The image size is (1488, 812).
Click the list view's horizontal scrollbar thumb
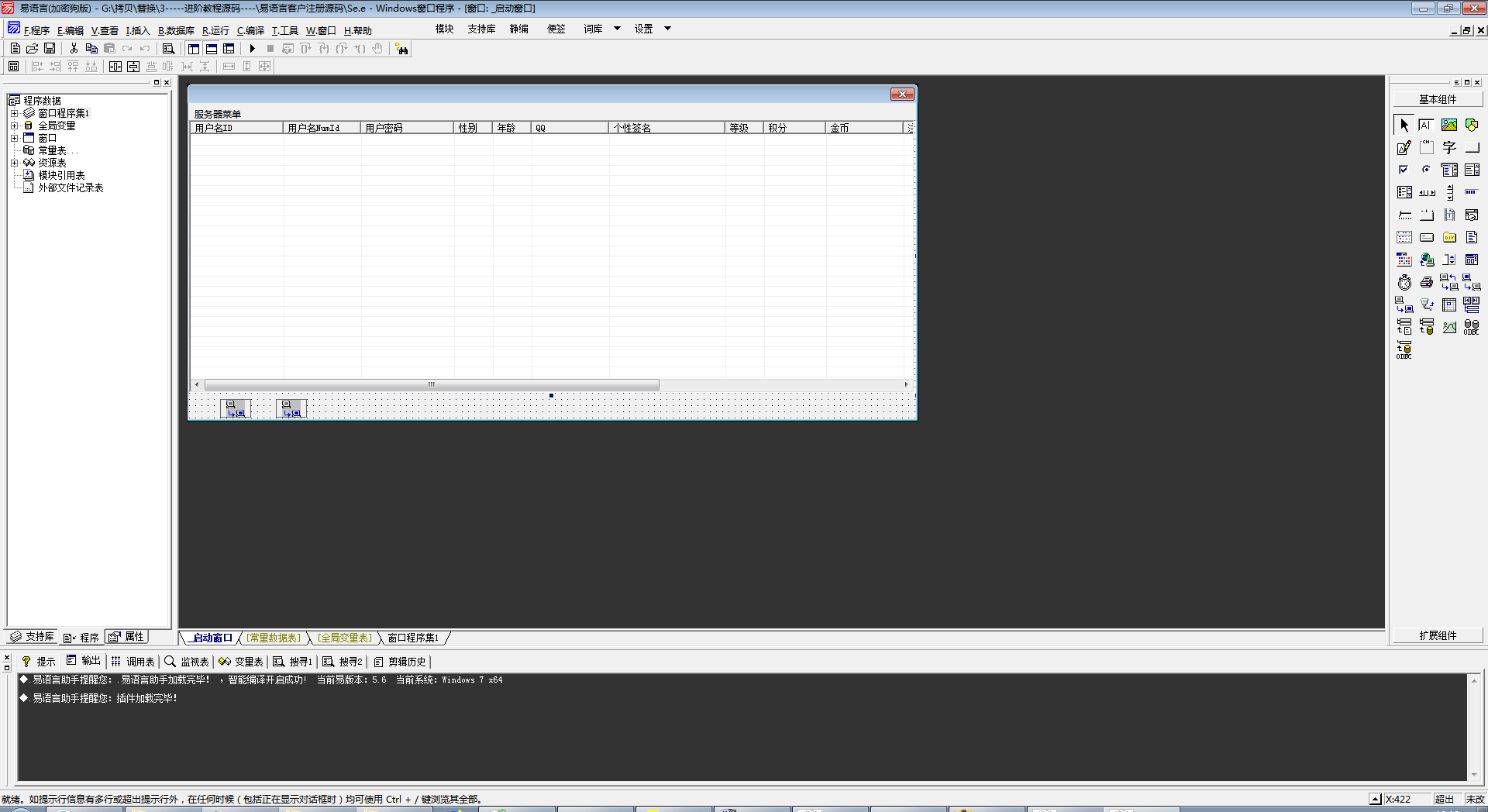coord(432,384)
